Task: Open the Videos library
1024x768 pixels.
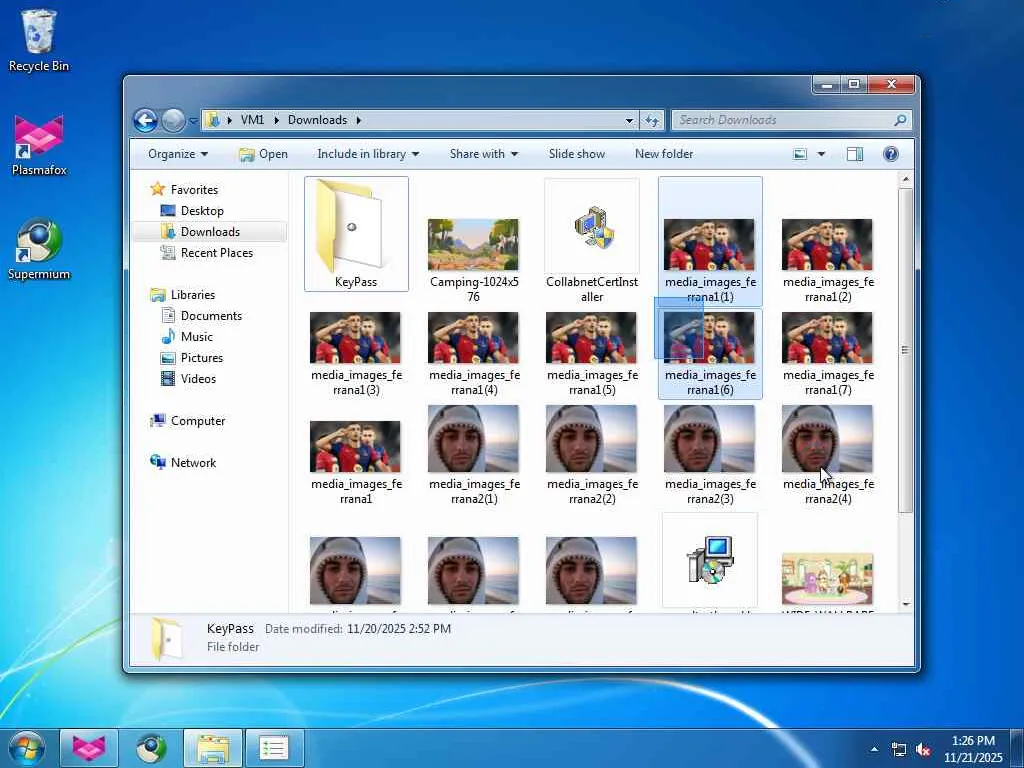Action: tap(198, 378)
